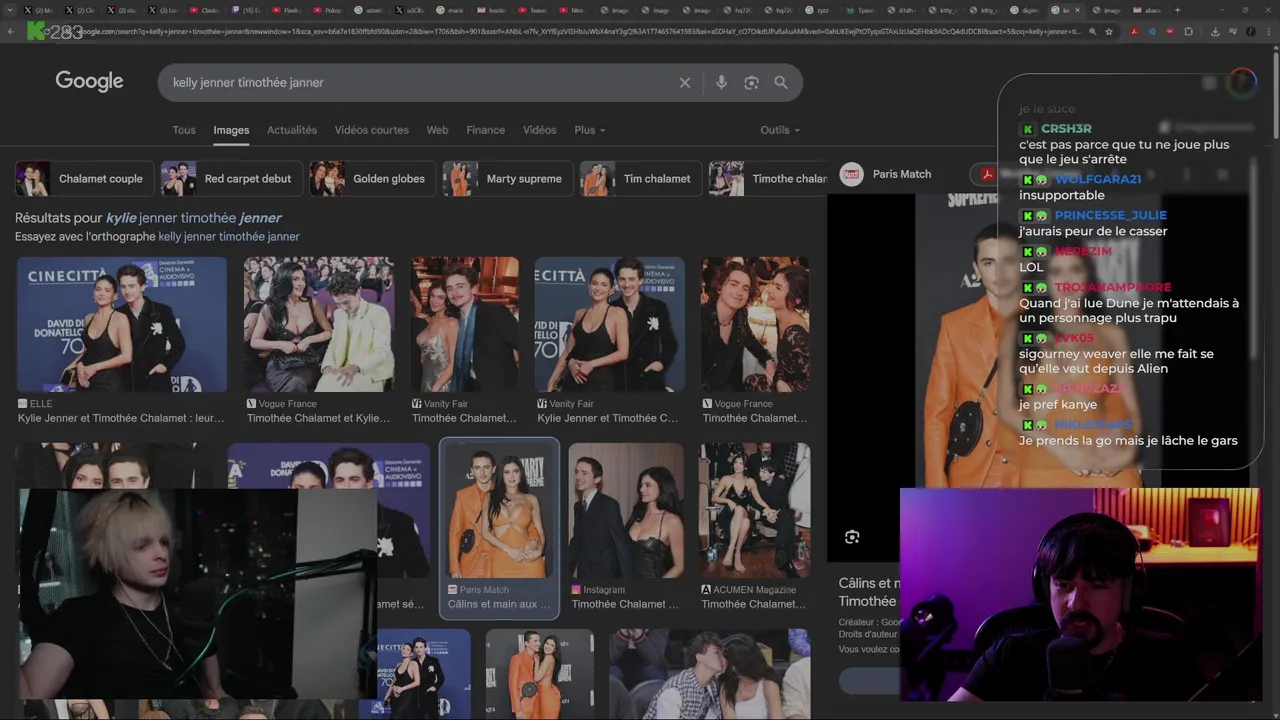Select the Paris Match orange outfit thumbnail
The height and width of the screenshot is (720, 1280).
point(499,511)
